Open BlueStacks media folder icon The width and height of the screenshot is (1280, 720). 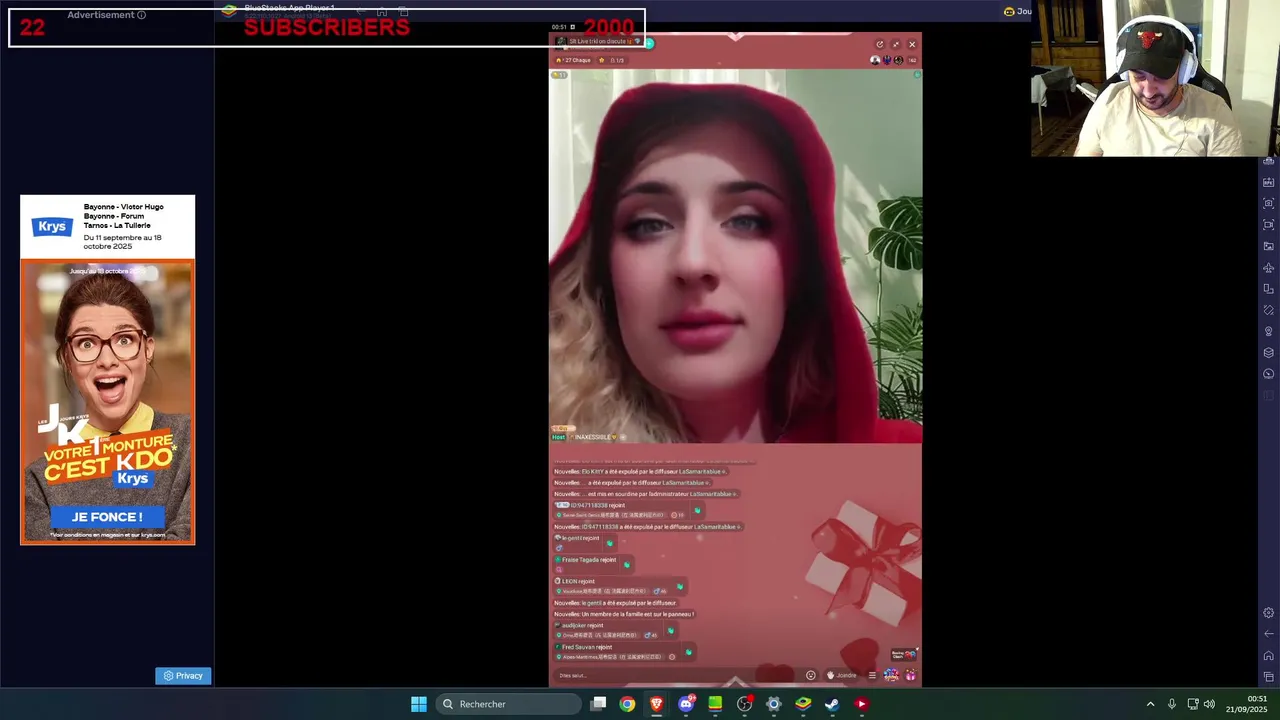point(1269,246)
